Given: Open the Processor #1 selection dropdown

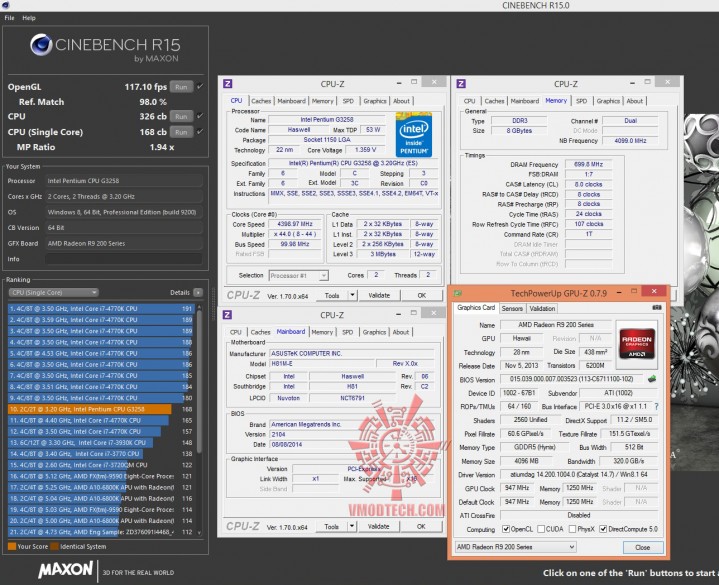Looking at the screenshot, I should [x=299, y=276].
